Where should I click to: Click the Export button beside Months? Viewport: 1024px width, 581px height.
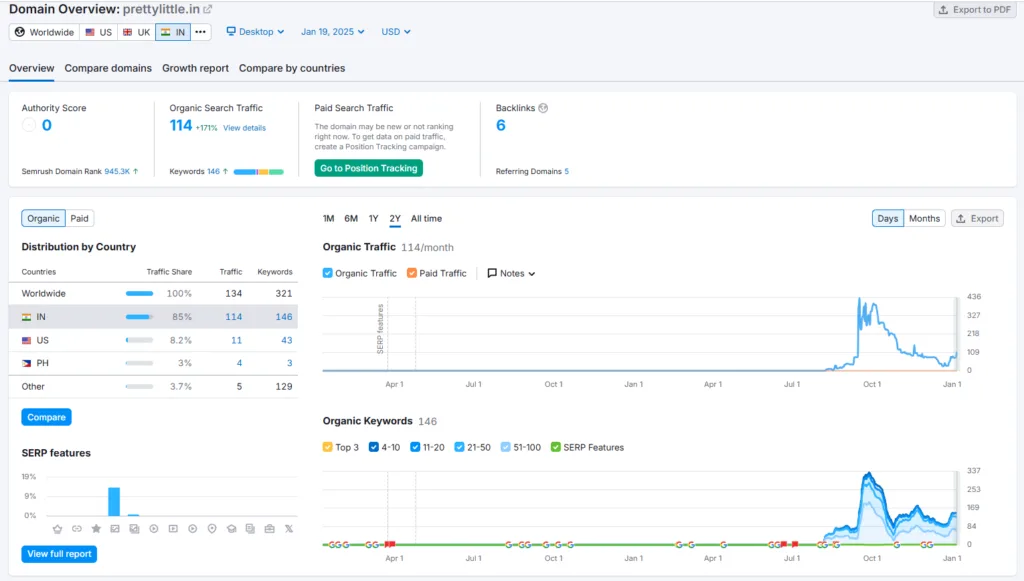[977, 219]
